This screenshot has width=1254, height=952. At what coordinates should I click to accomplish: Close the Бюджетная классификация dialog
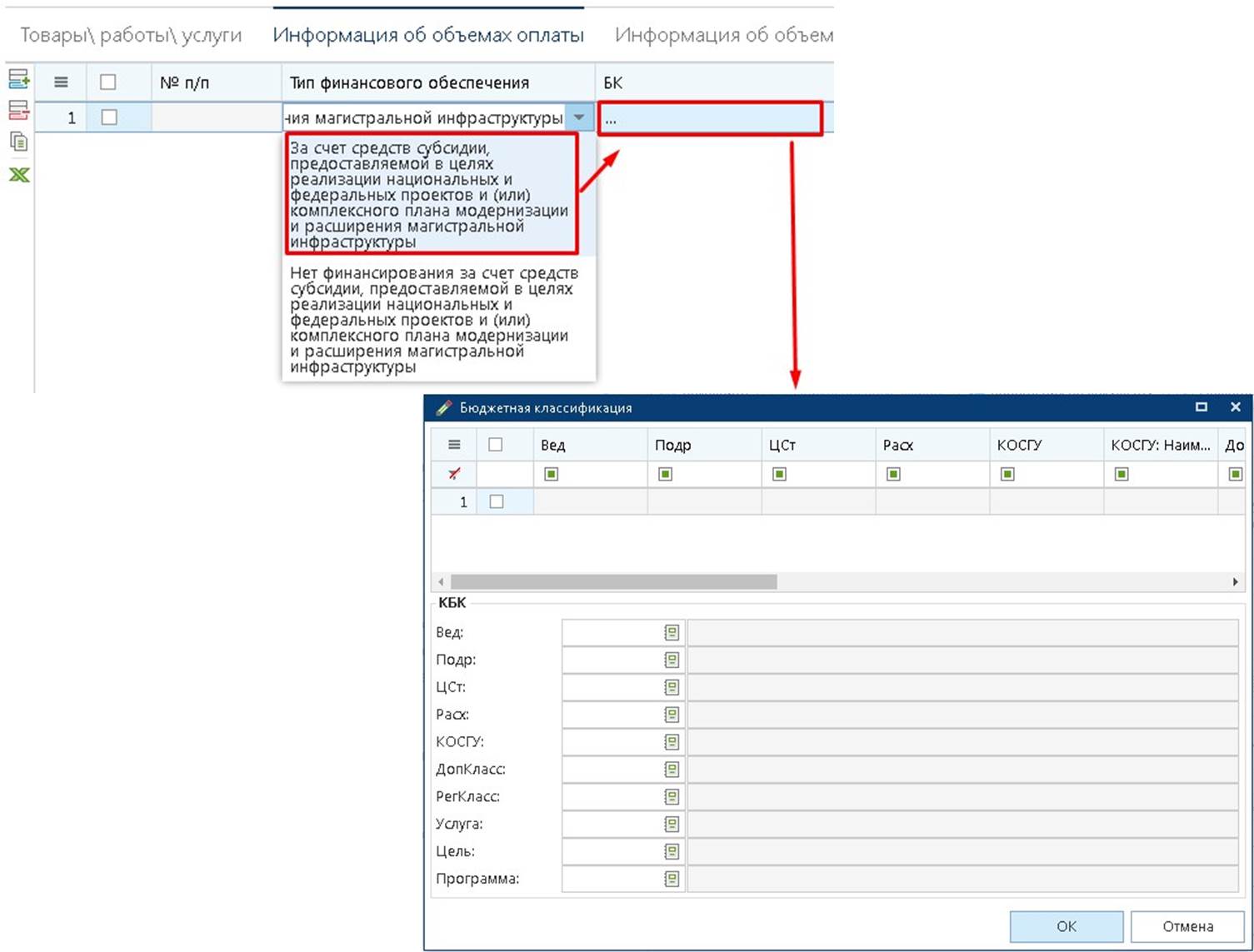tap(1236, 406)
